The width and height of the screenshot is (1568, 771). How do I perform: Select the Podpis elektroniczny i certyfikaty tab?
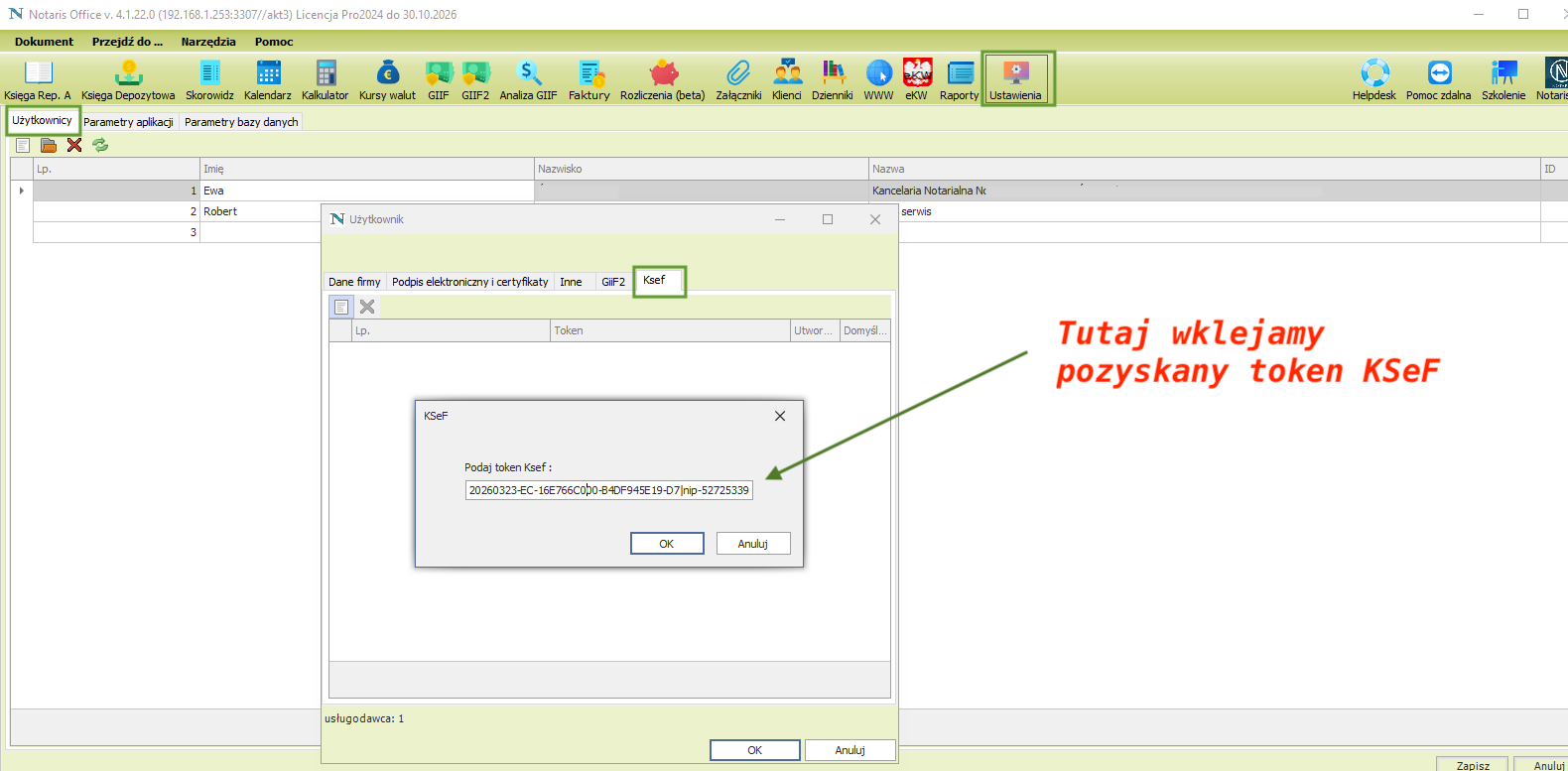click(x=469, y=282)
